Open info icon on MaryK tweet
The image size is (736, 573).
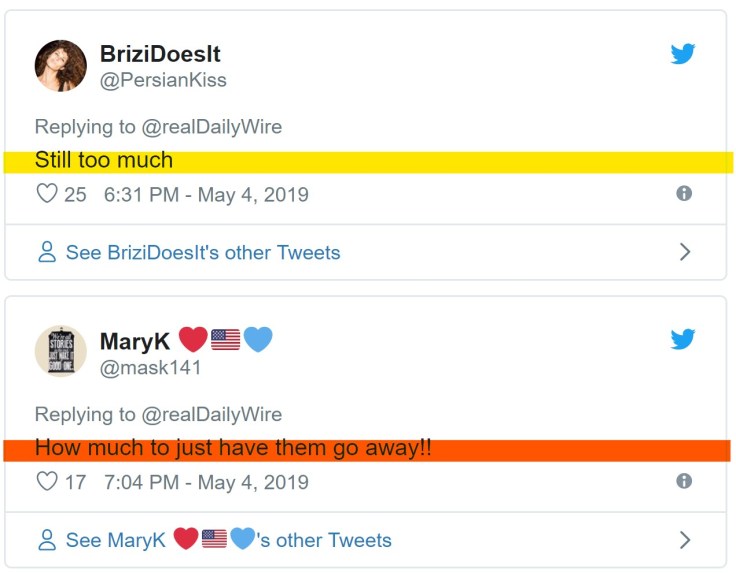coord(684,481)
